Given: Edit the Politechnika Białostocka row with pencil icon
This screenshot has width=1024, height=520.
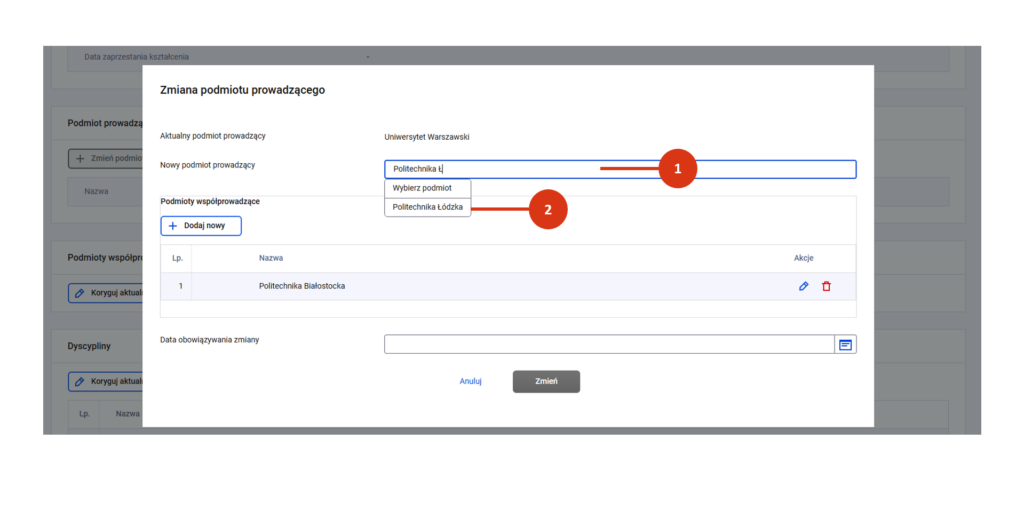Looking at the screenshot, I should click(803, 286).
